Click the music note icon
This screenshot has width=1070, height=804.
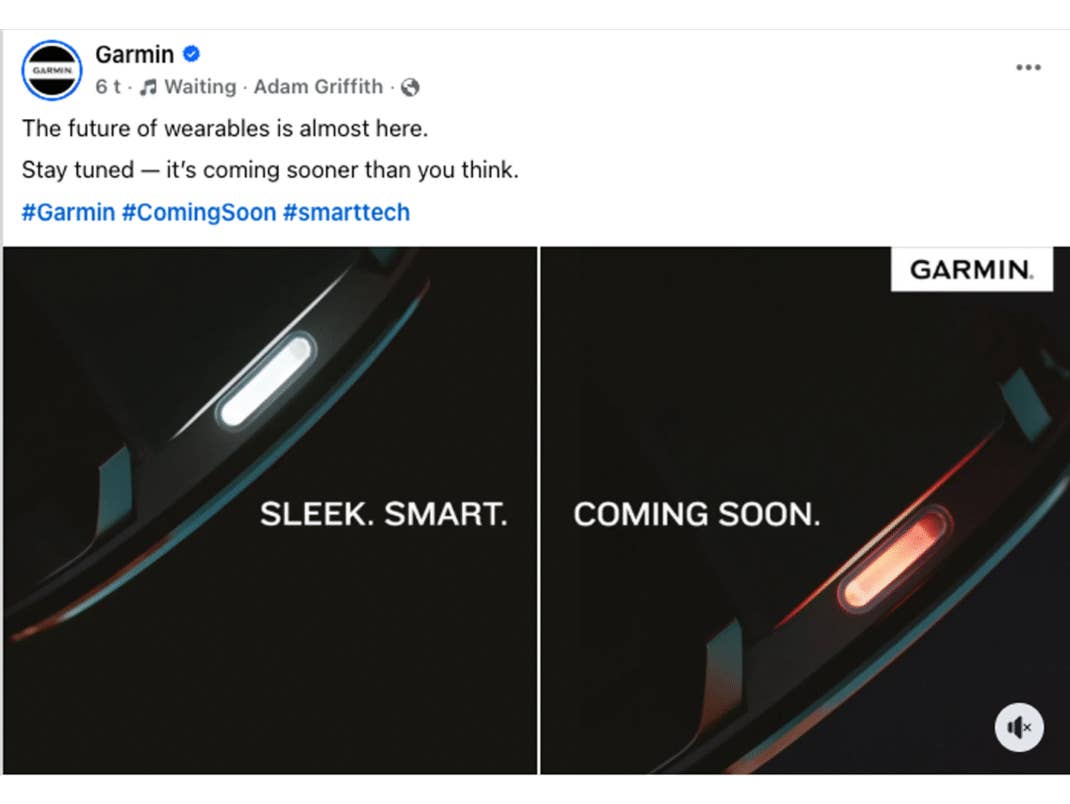tap(148, 87)
